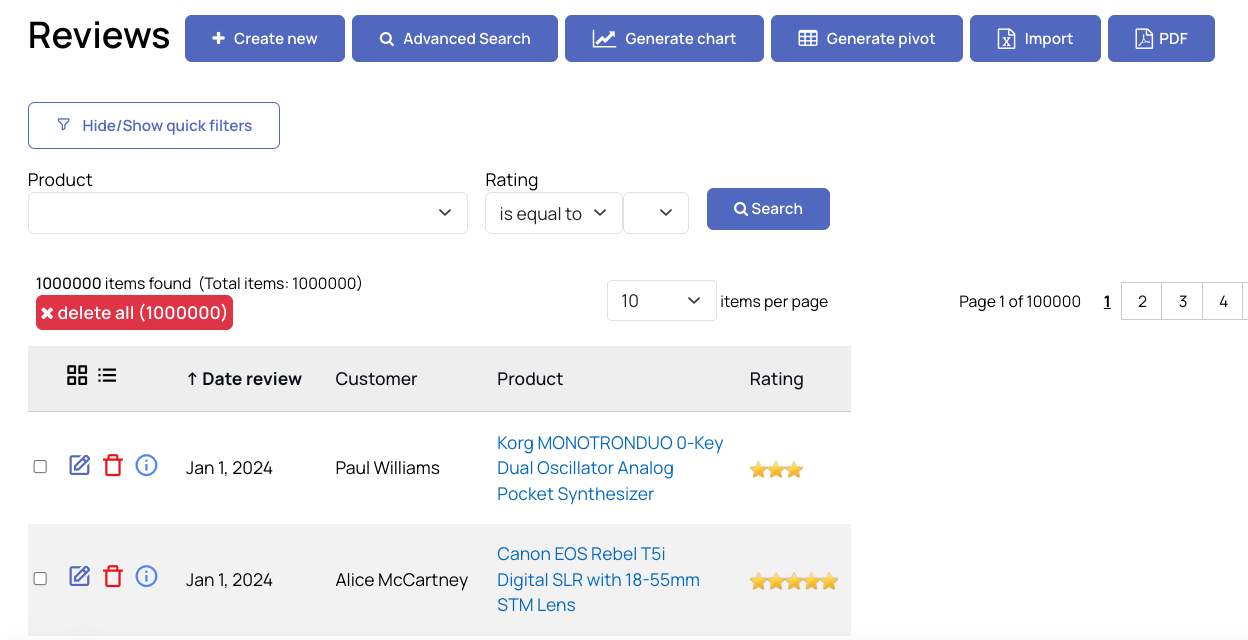This screenshot has width=1248, height=640.
Task: Click red trash icon for Paul Williams review
Action: 113,465
